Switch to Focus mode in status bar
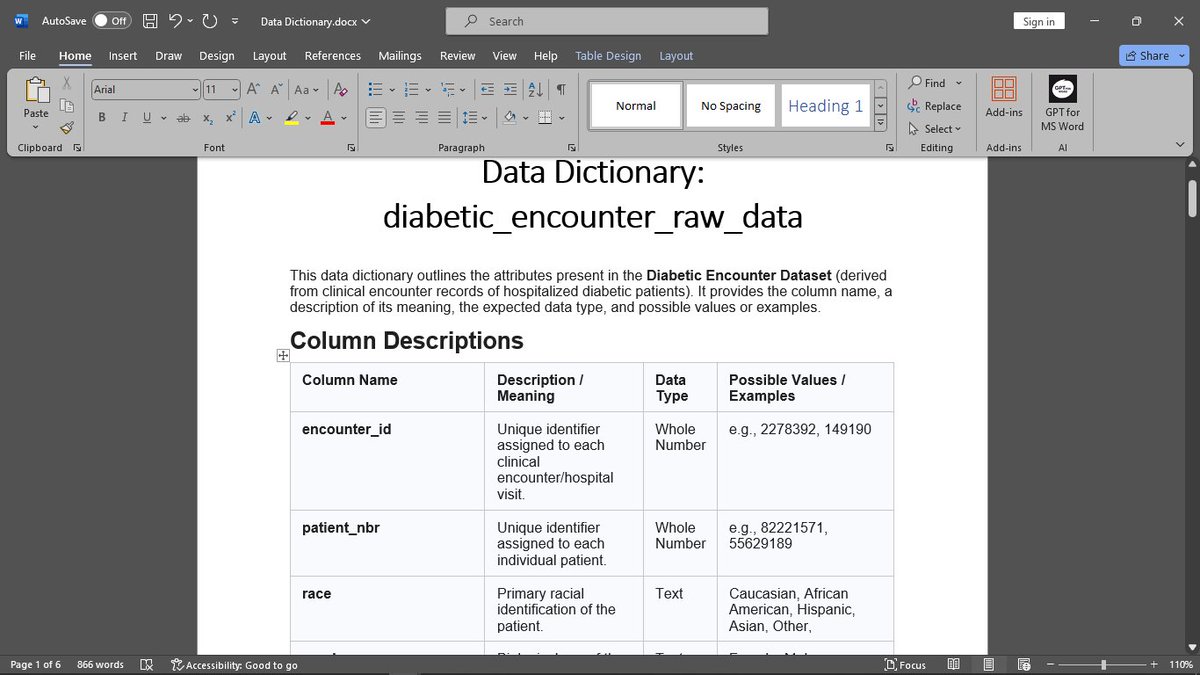The width and height of the screenshot is (1200, 675). pos(905,665)
